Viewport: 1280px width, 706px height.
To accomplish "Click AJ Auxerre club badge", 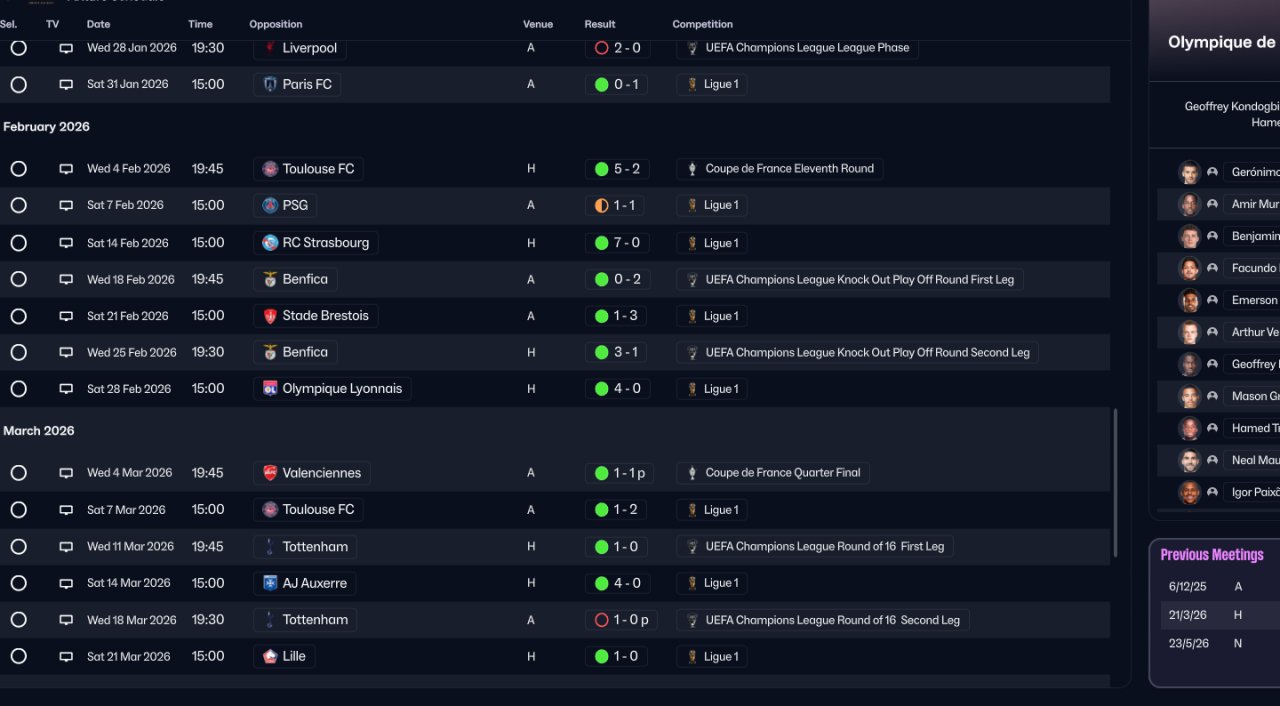I will click(270, 583).
